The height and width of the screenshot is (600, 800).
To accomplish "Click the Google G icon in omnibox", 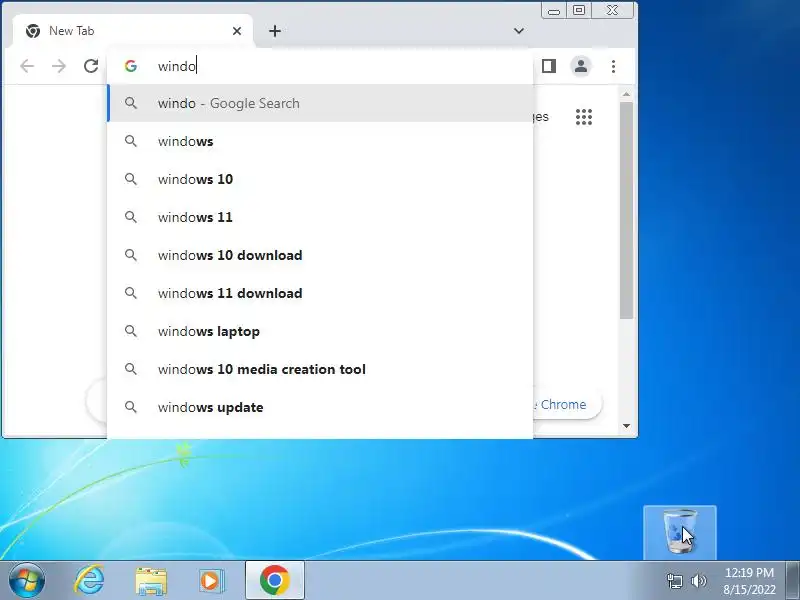I will [131, 66].
